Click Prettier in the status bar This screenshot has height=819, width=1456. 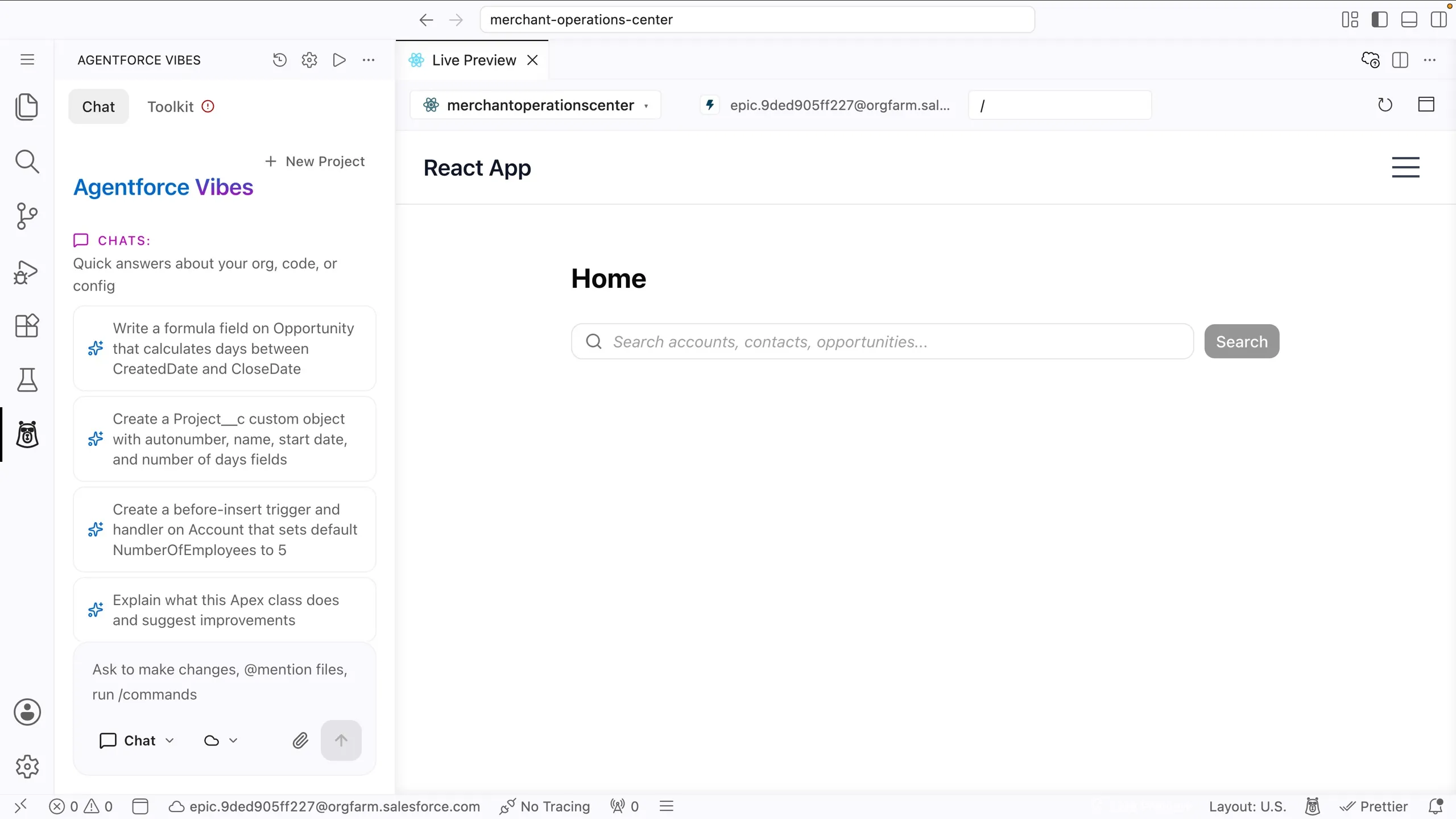click(1374, 806)
